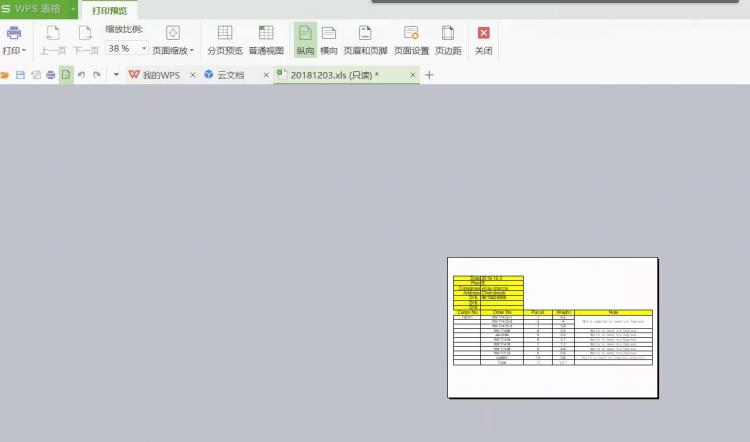The image size is (750, 442).
Task: Click the Save As quick-access icon
Action: (x=36, y=75)
